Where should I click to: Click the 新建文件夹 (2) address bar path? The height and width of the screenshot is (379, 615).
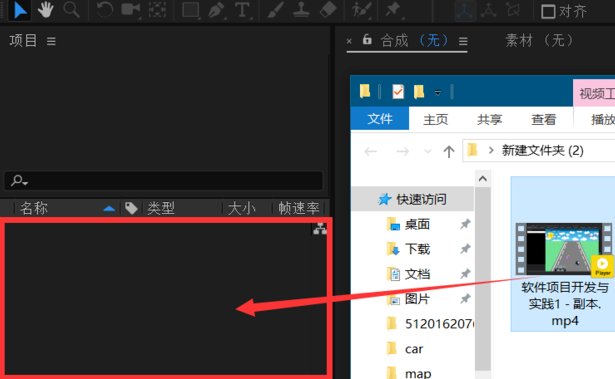pyautogui.click(x=543, y=150)
